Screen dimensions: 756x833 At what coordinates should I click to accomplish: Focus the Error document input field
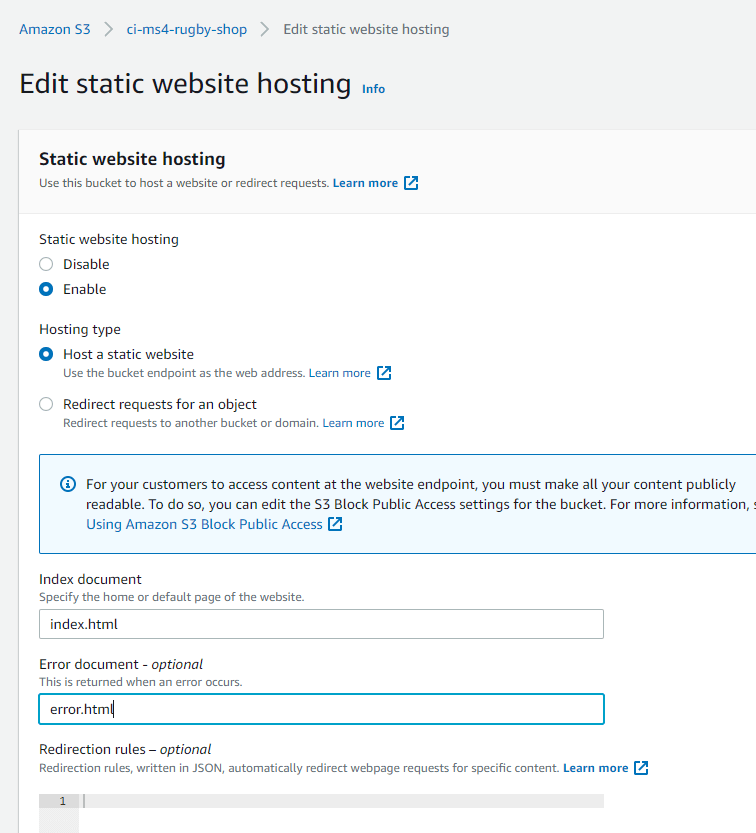pos(321,709)
